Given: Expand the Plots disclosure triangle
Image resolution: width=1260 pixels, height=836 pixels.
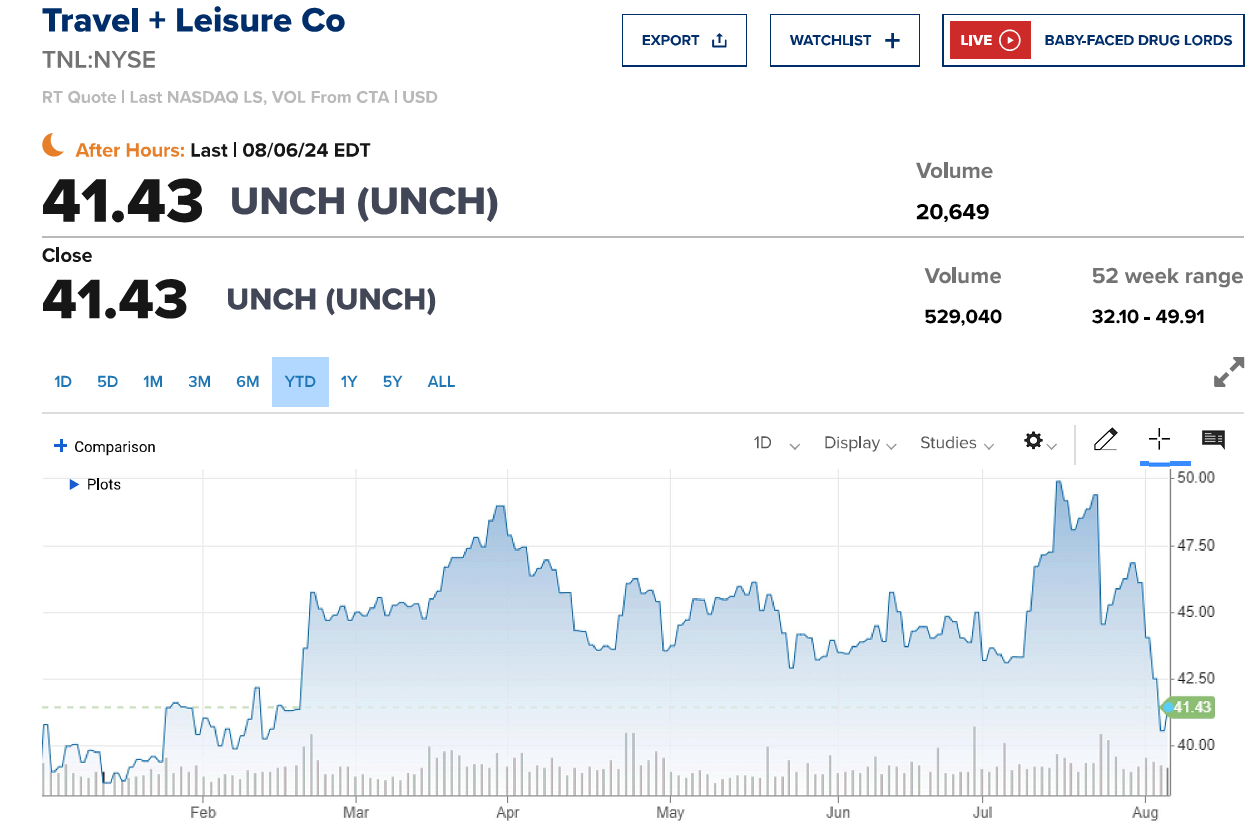Looking at the screenshot, I should (x=74, y=485).
